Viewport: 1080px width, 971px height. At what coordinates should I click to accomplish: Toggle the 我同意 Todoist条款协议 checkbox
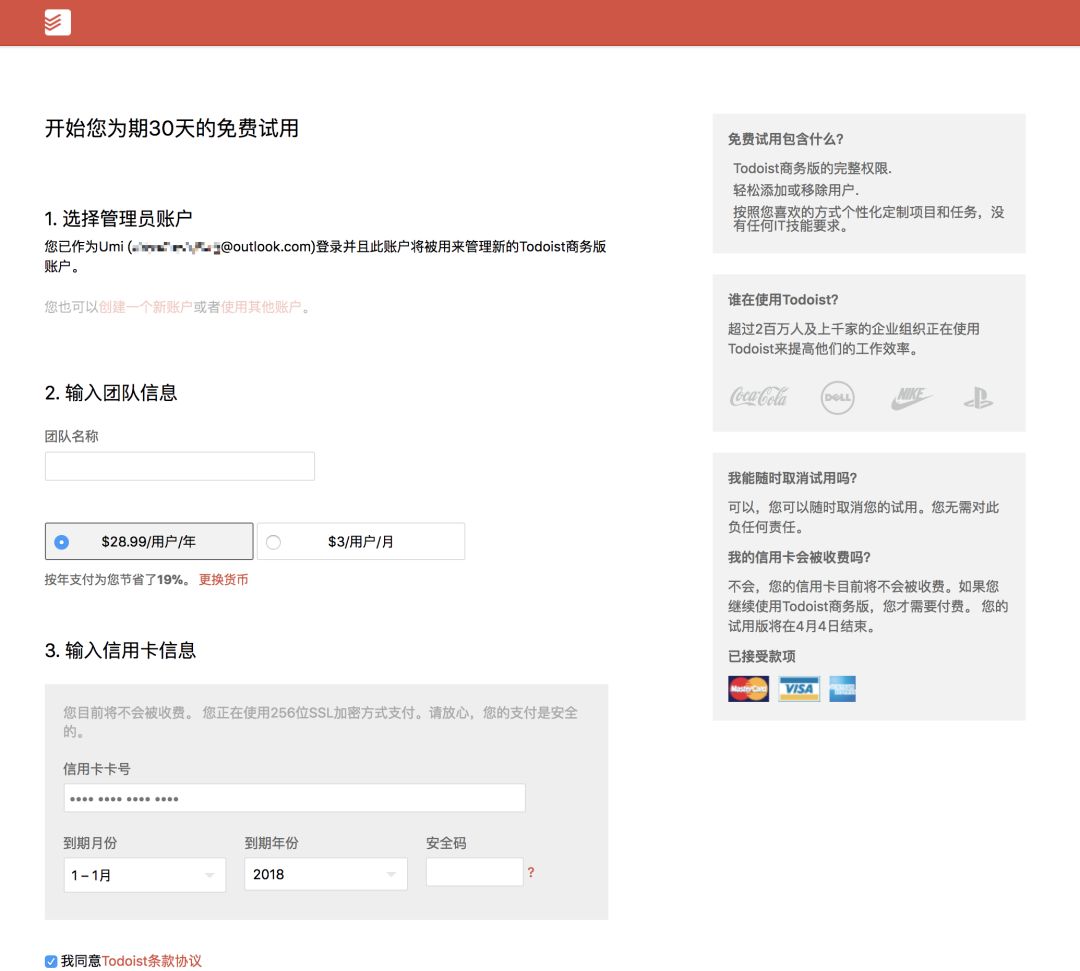tap(51, 961)
